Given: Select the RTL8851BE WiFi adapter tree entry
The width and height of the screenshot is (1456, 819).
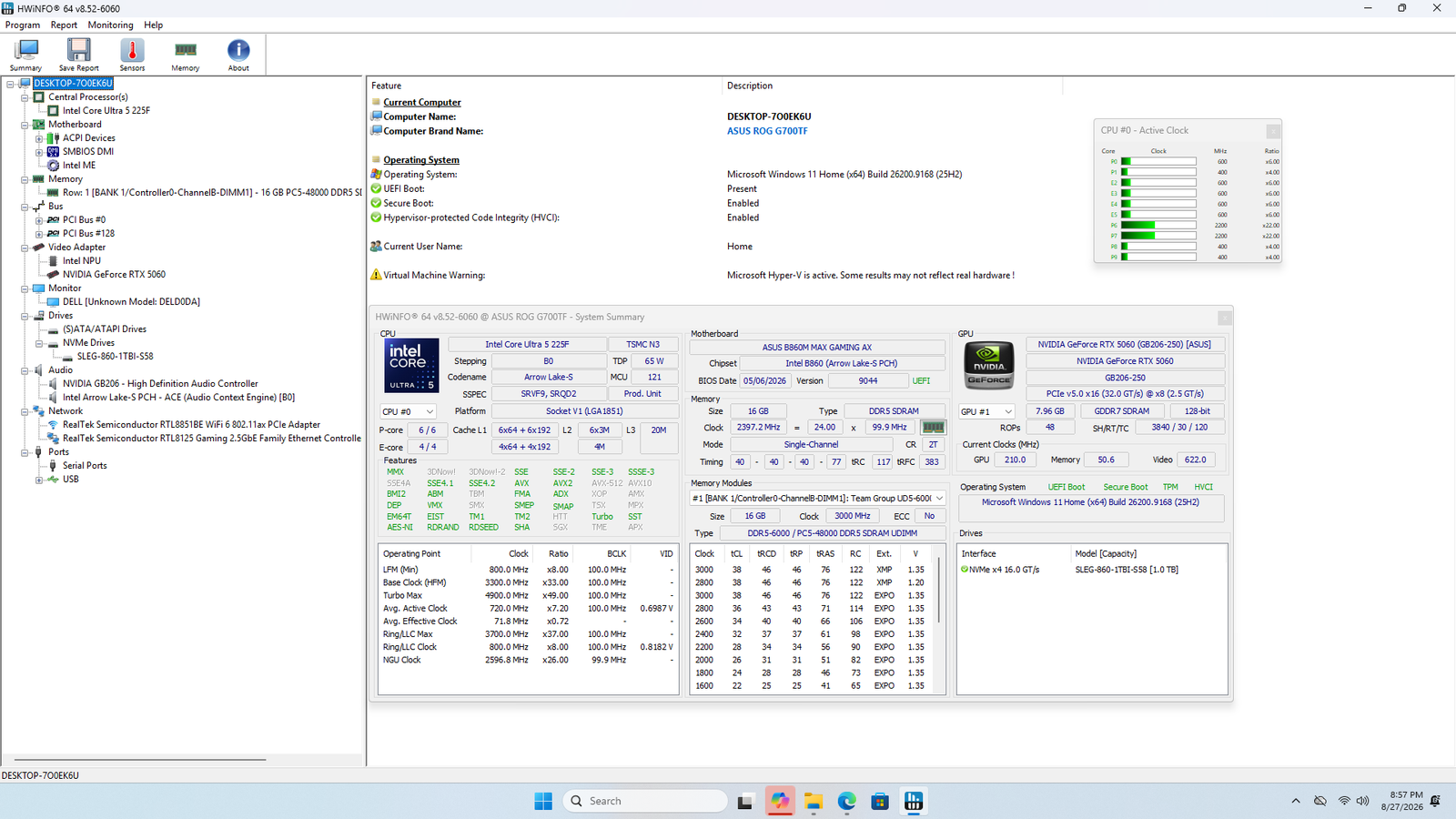Looking at the screenshot, I should pyautogui.click(x=191, y=425).
